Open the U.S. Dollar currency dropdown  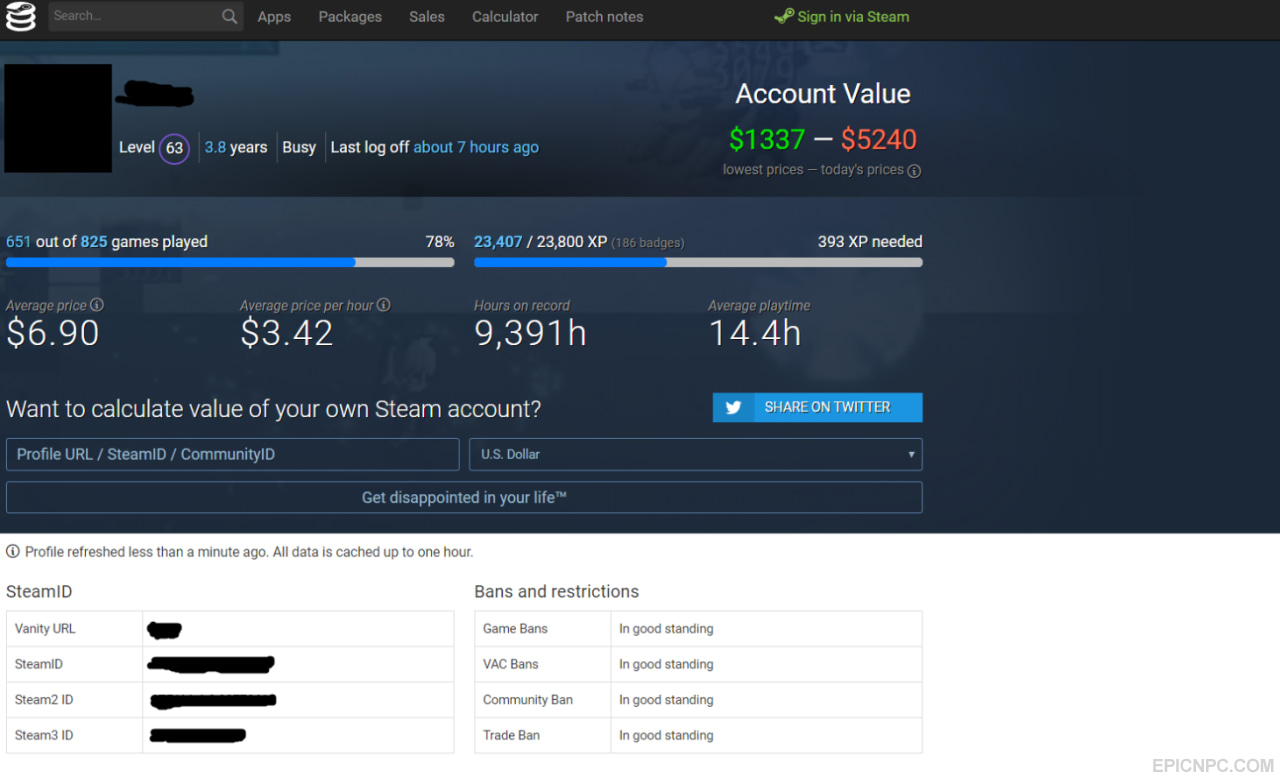(696, 454)
